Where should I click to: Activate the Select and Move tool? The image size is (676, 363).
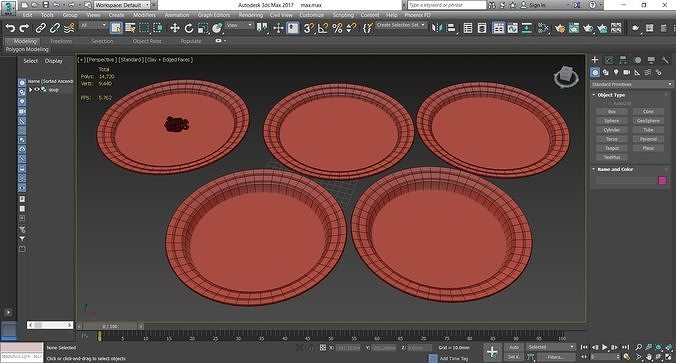(175, 28)
